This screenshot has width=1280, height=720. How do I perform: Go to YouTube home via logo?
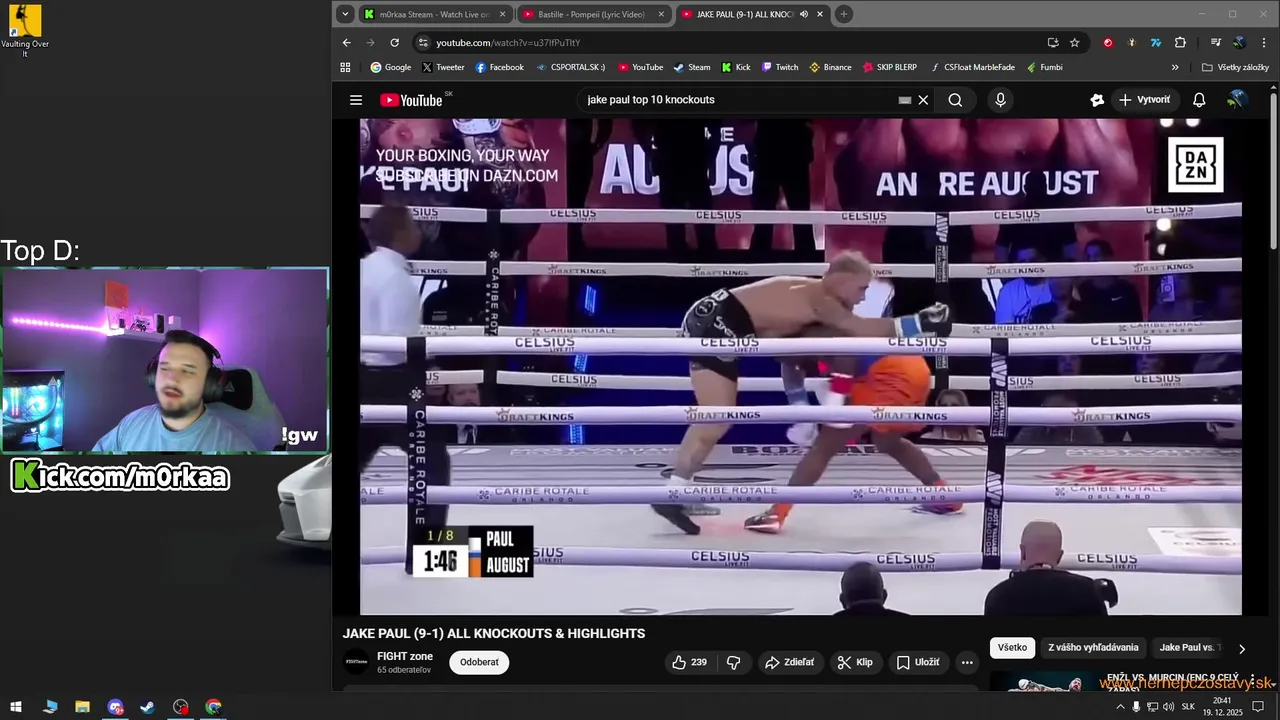click(411, 100)
